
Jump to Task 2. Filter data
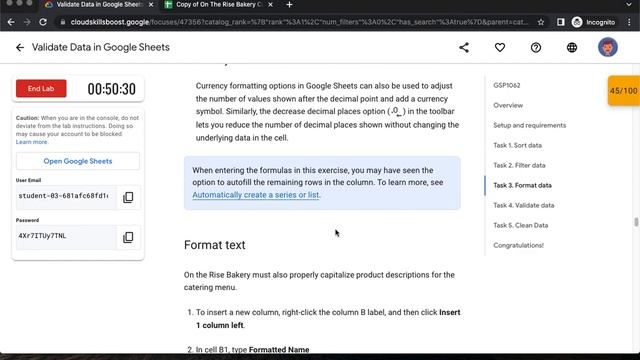519,165
